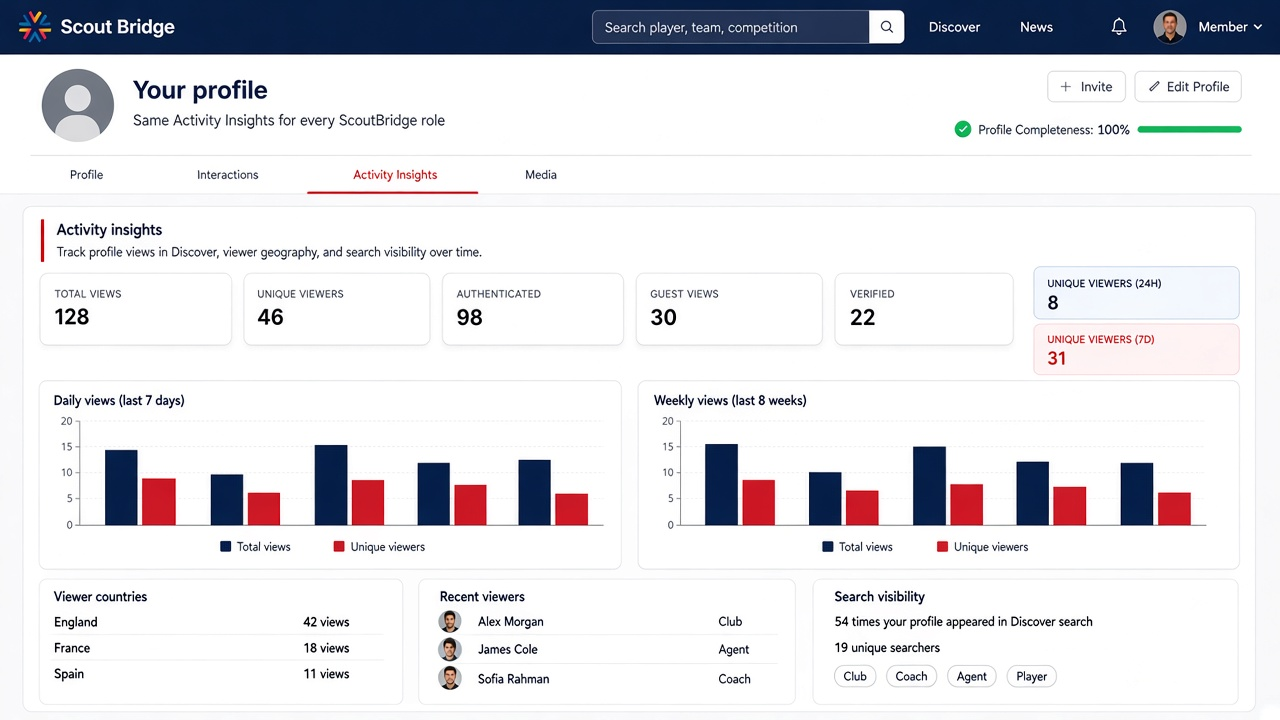Viewport: 1280px width, 720px height.
Task: Switch to the Media tab
Action: (x=541, y=174)
